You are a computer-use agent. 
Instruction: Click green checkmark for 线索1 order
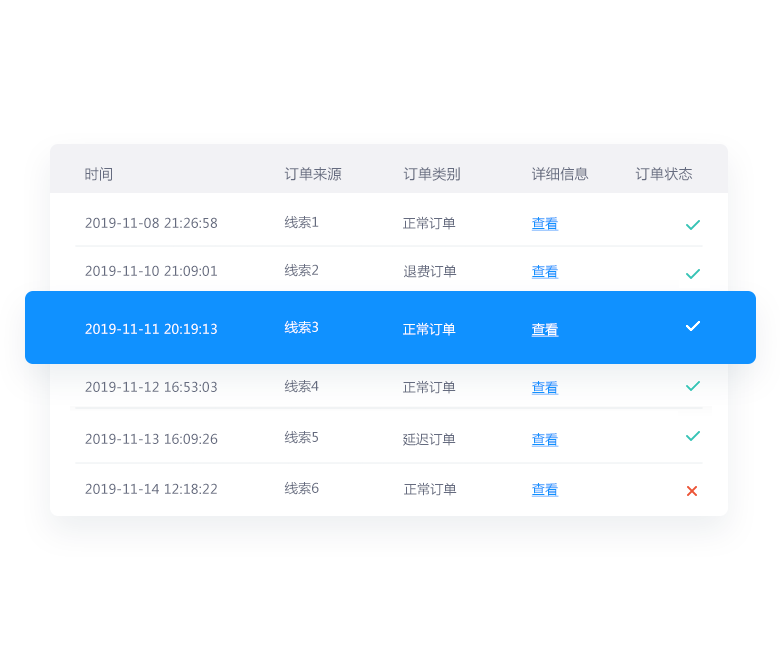point(692,225)
